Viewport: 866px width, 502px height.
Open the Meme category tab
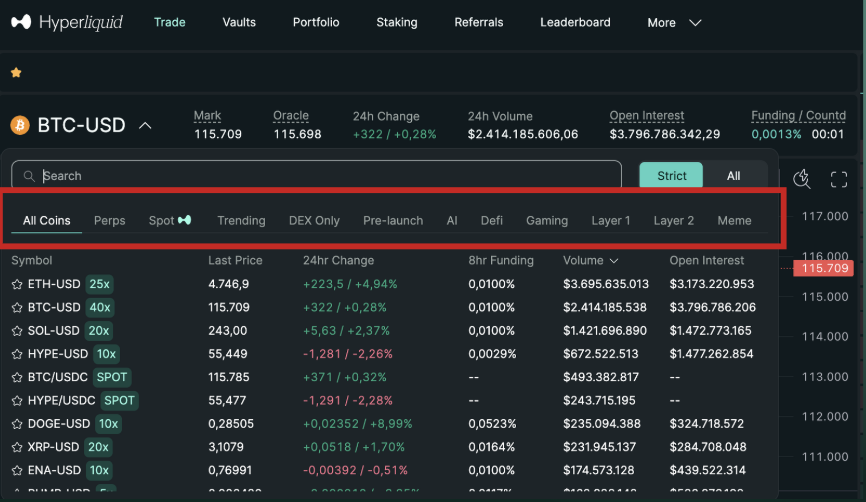pos(734,221)
